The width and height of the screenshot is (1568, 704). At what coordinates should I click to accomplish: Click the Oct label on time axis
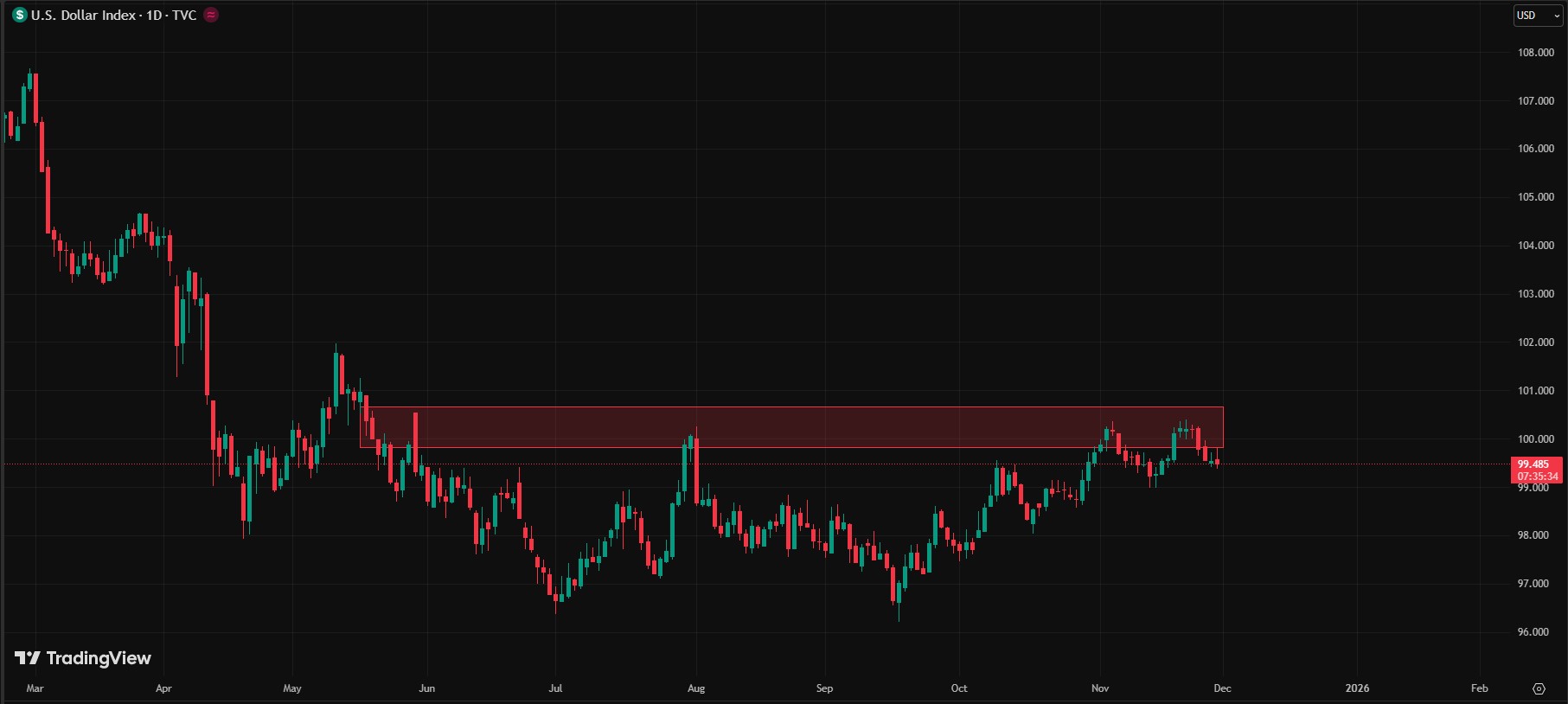(959, 688)
